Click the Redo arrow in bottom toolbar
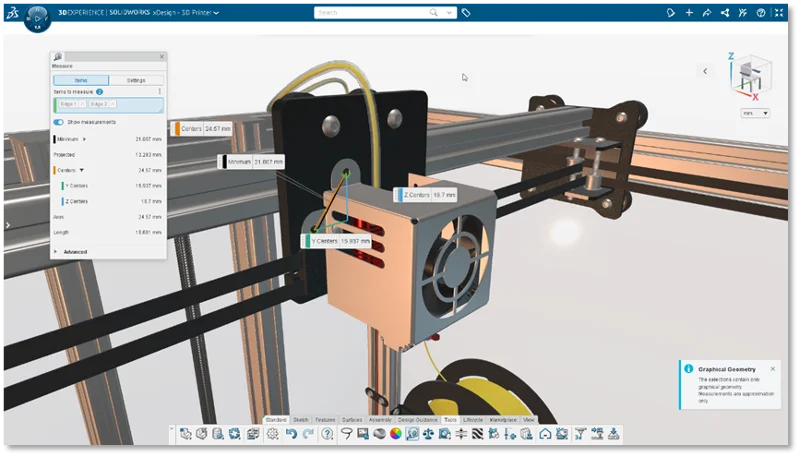The width and height of the screenshot is (800, 457). tap(308, 434)
